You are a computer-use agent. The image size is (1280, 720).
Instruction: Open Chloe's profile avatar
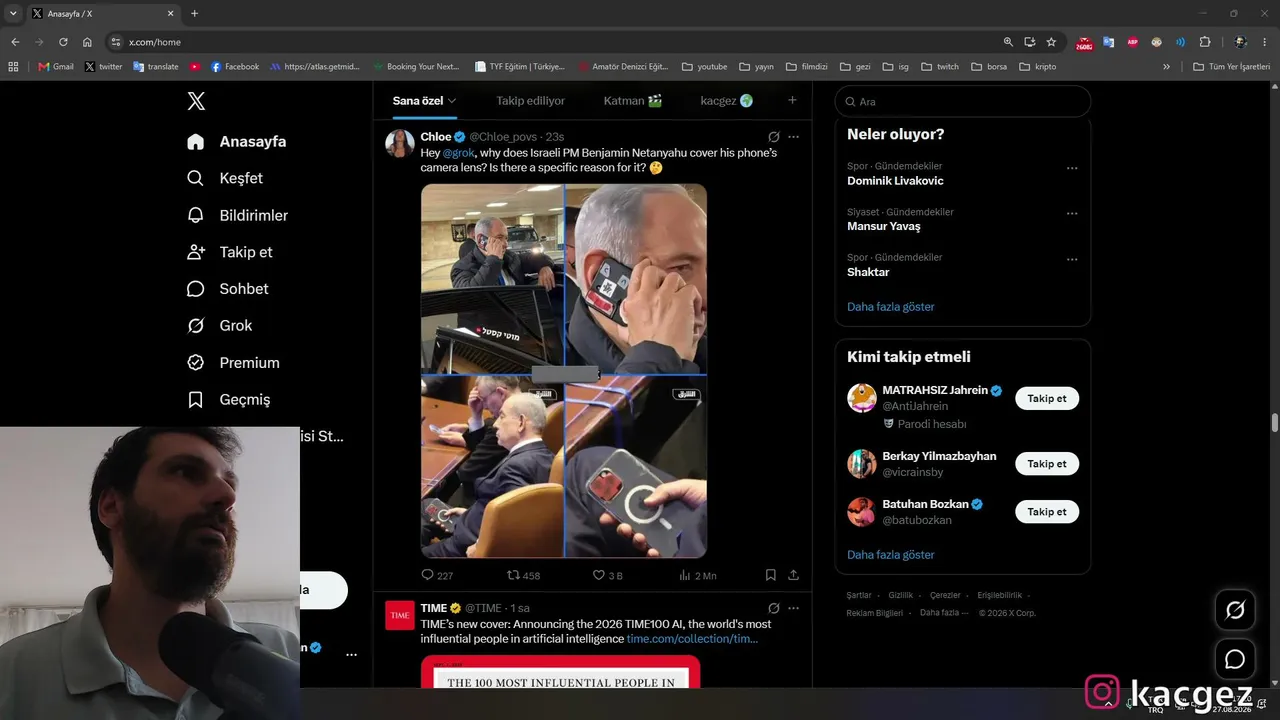(400, 144)
